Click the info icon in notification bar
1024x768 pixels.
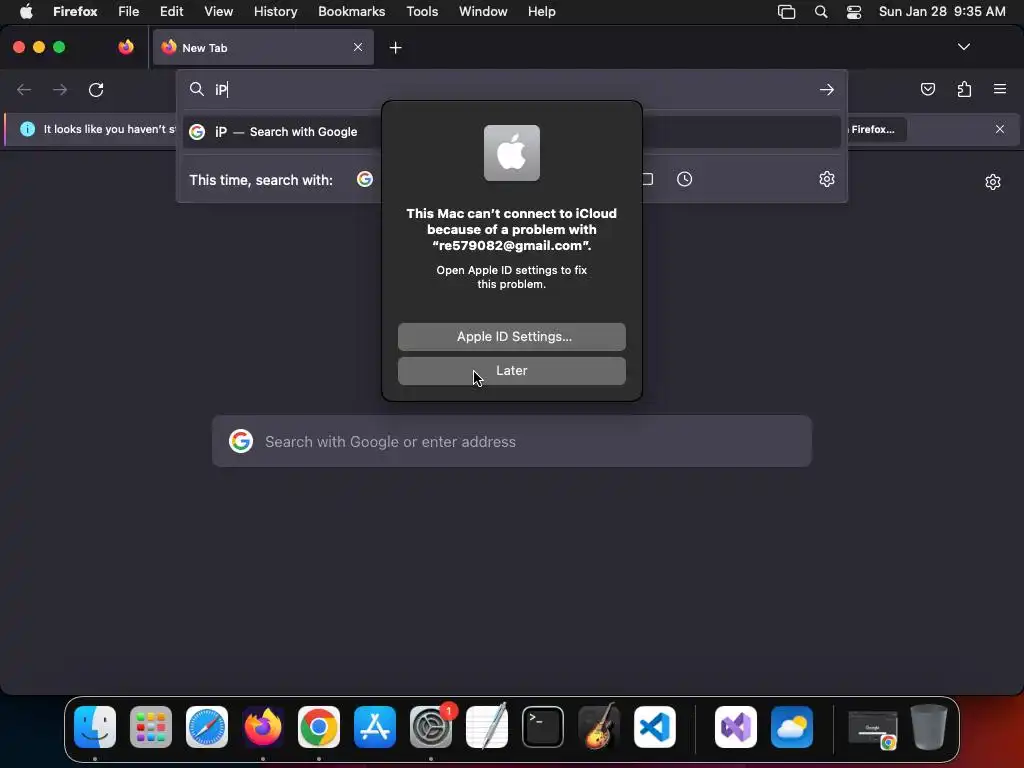coord(27,129)
